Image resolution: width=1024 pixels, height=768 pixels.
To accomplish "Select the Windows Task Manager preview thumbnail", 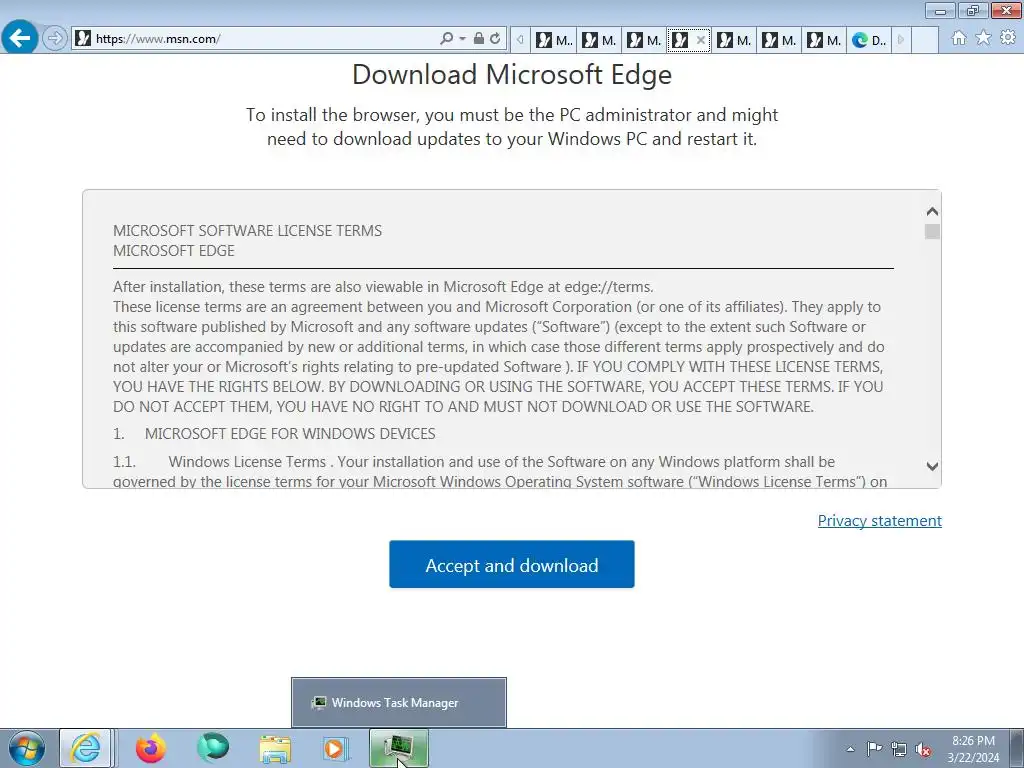I will [x=399, y=703].
